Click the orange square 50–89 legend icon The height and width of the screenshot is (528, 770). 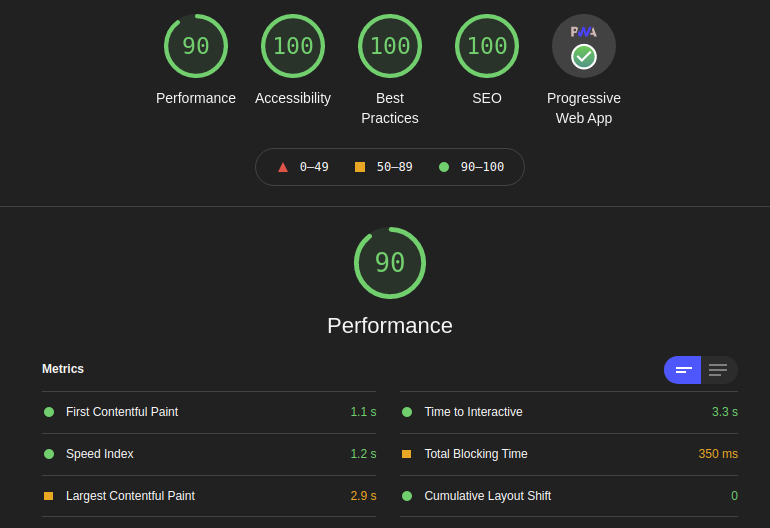pyautogui.click(x=360, y=167)
